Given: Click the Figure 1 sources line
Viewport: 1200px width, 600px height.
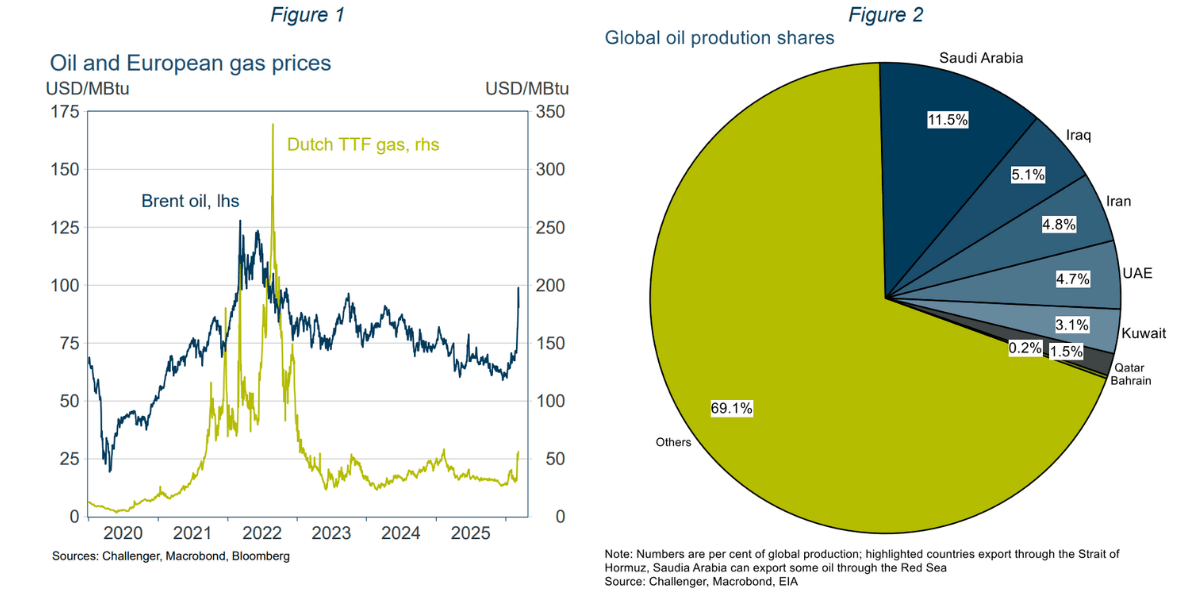Looking at the screenshot, I should (171, 556).
